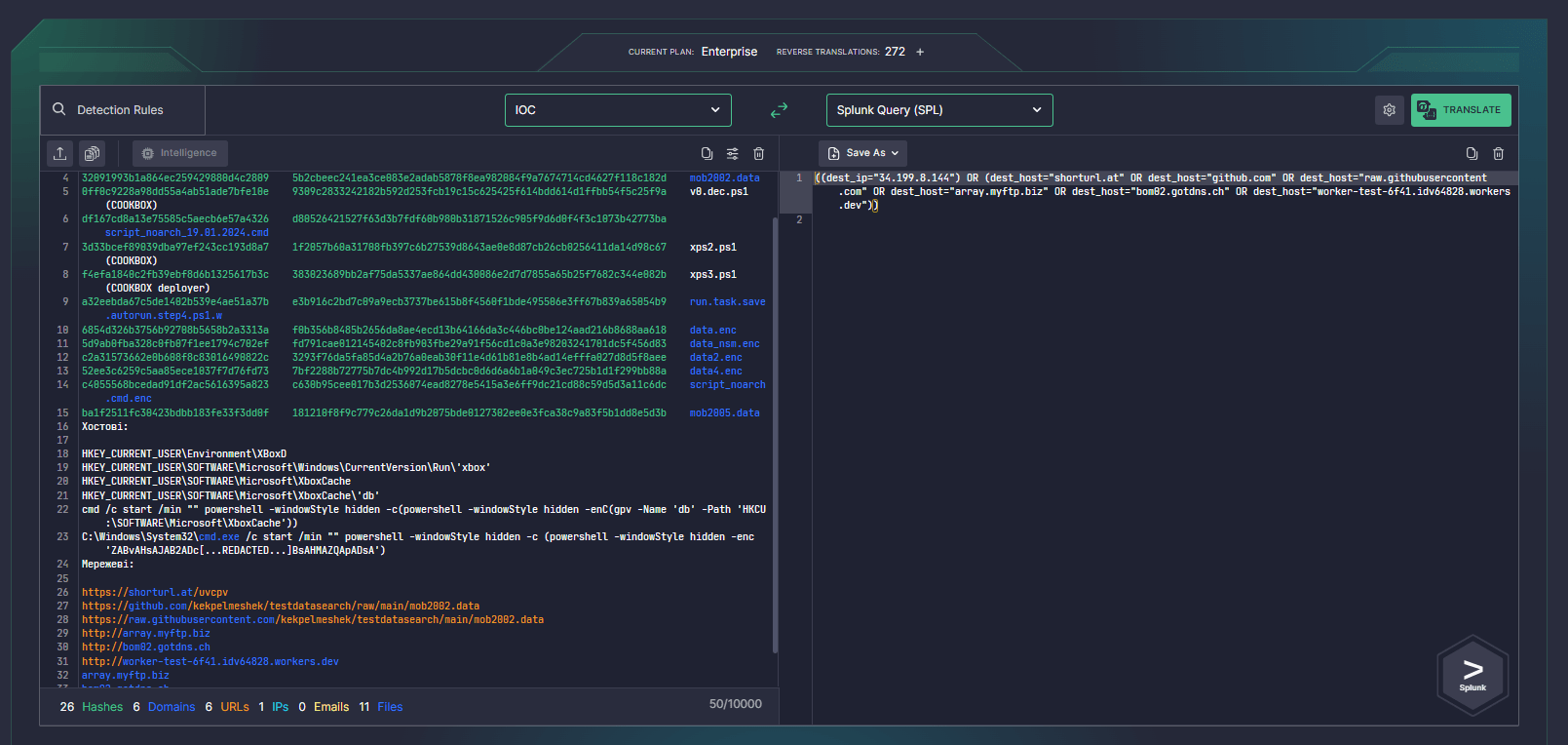Click the data4.enc filename

(715, 371)
